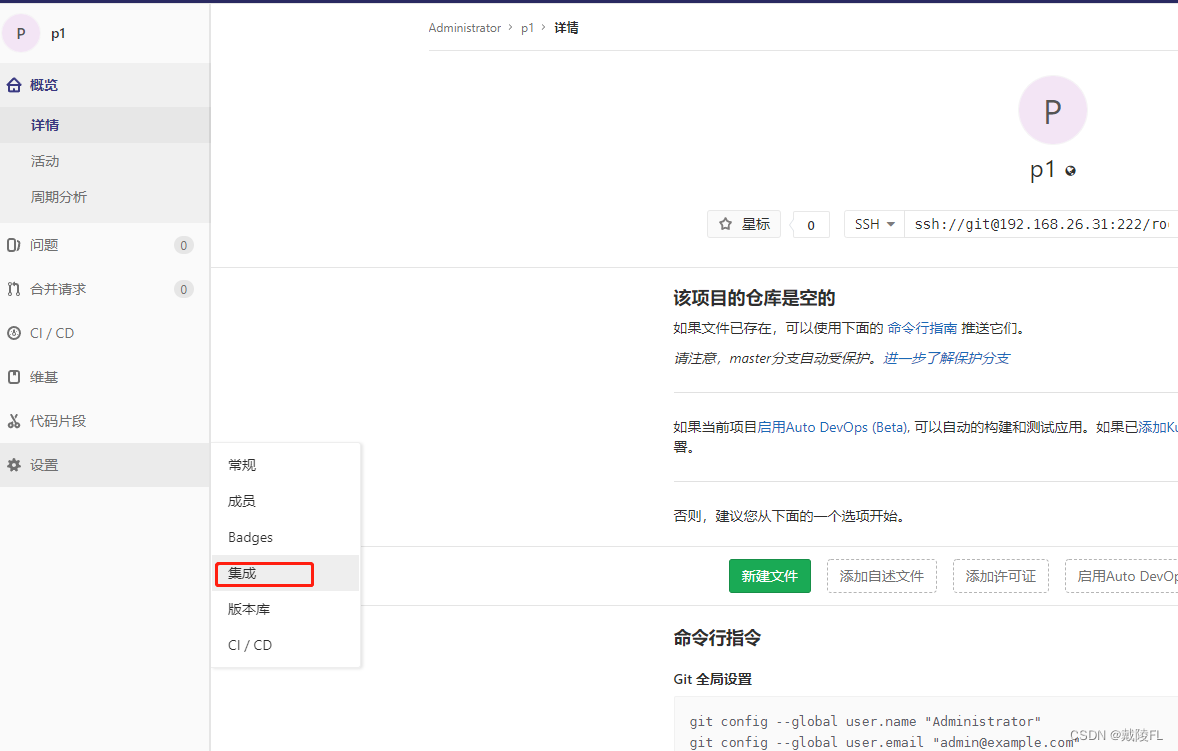Toggle the 星标 star for this project

click(x=743, y=224)
